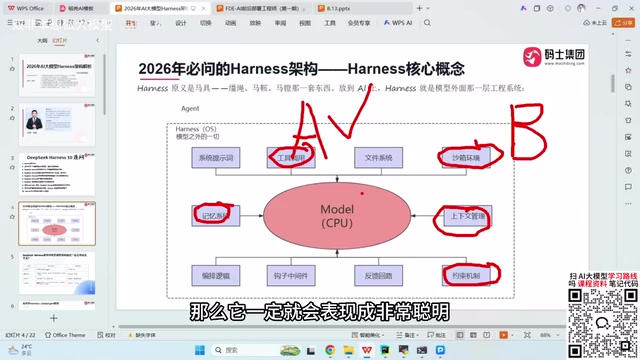Image resolution: width=640 pixels, height=360 pixels.
Task: Click the 分享 share button
Action: [623, 23]
